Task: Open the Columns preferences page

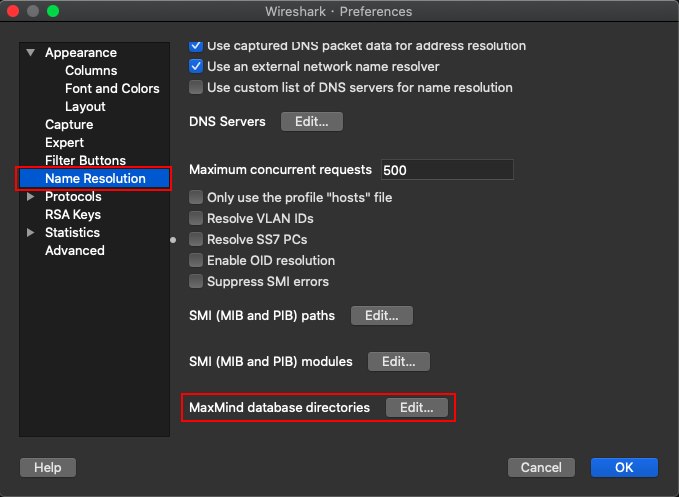Action: [x=91, y=71]
